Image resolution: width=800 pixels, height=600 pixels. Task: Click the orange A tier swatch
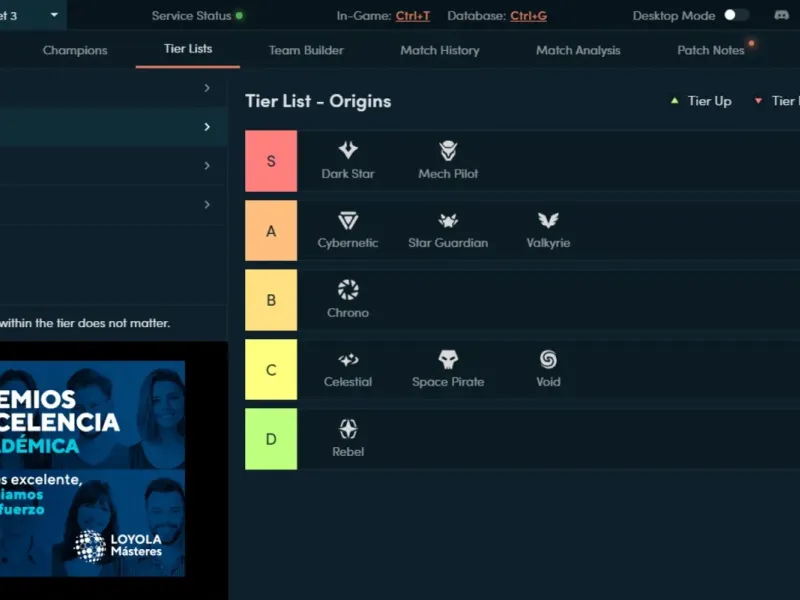click(271, 231)
